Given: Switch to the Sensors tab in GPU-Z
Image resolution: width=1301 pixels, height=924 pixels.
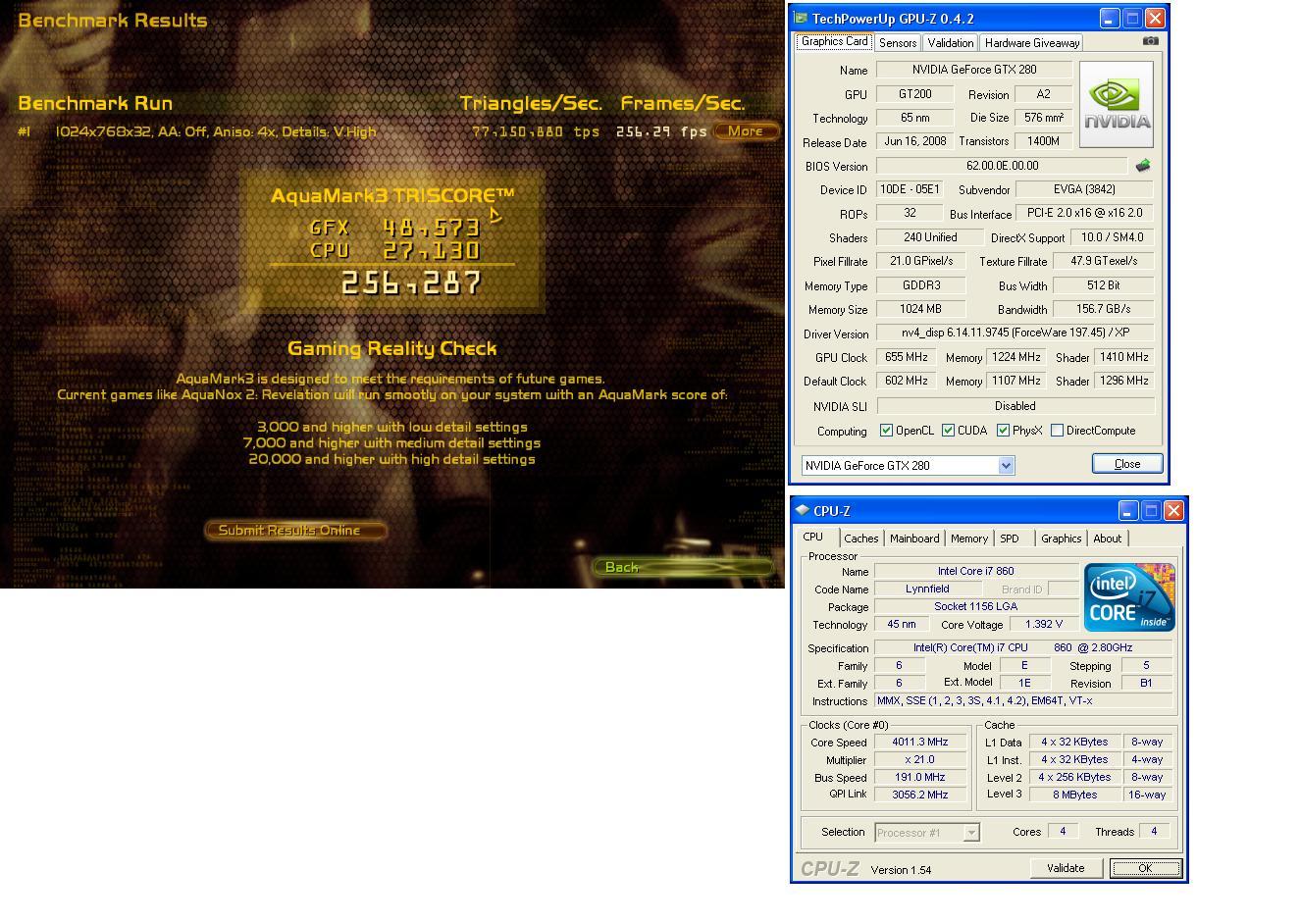Looking at the screenshot, I should 897,43.
